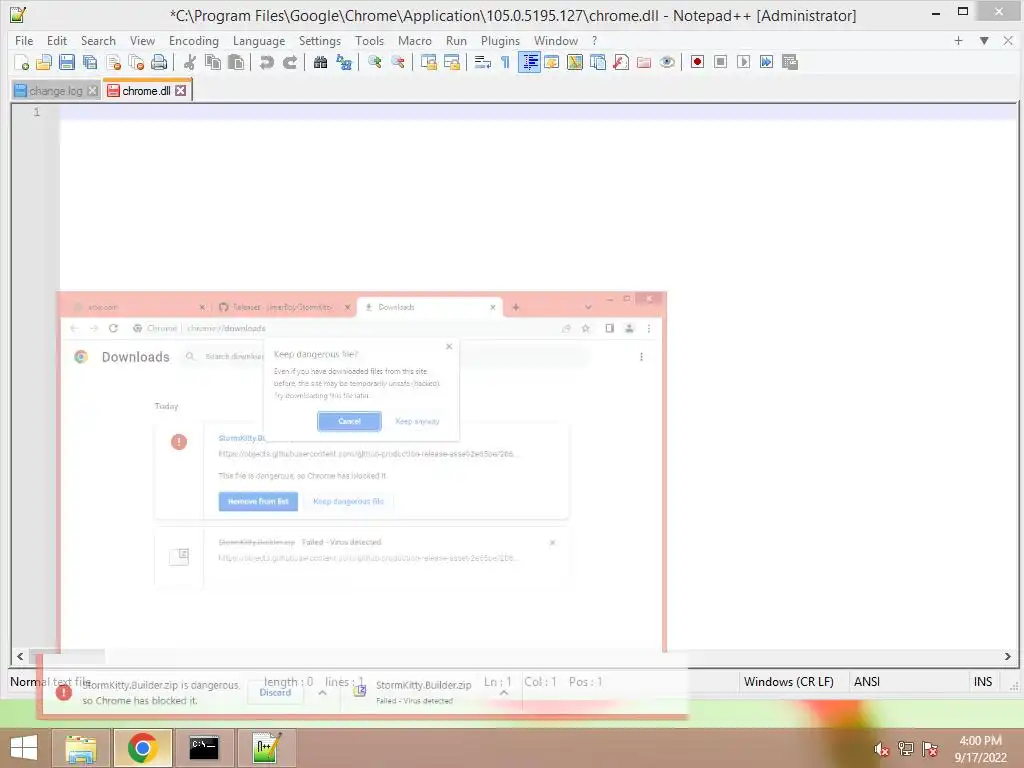This screenshot has width=1024, height=768.
Task: Click INS mode in status bar
Action: click(983, 681)
